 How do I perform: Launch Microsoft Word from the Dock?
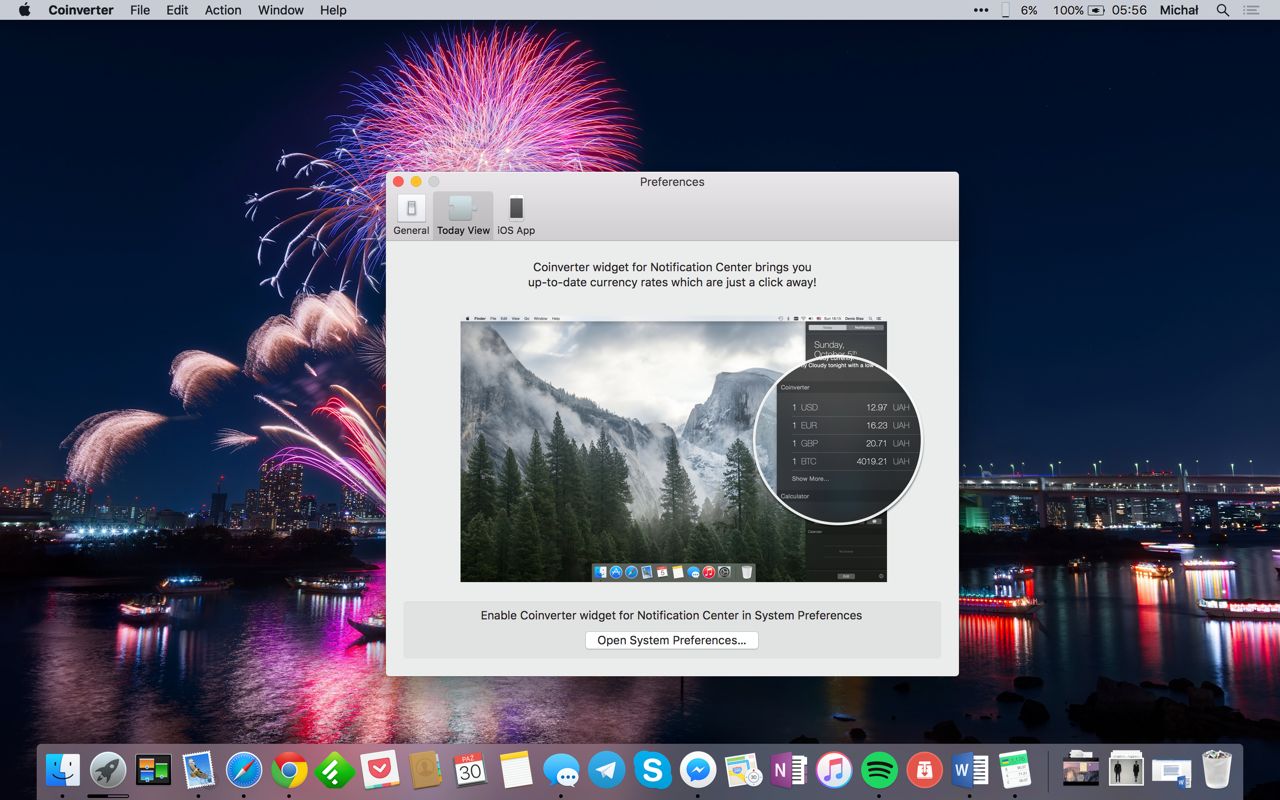click(970, 770)
